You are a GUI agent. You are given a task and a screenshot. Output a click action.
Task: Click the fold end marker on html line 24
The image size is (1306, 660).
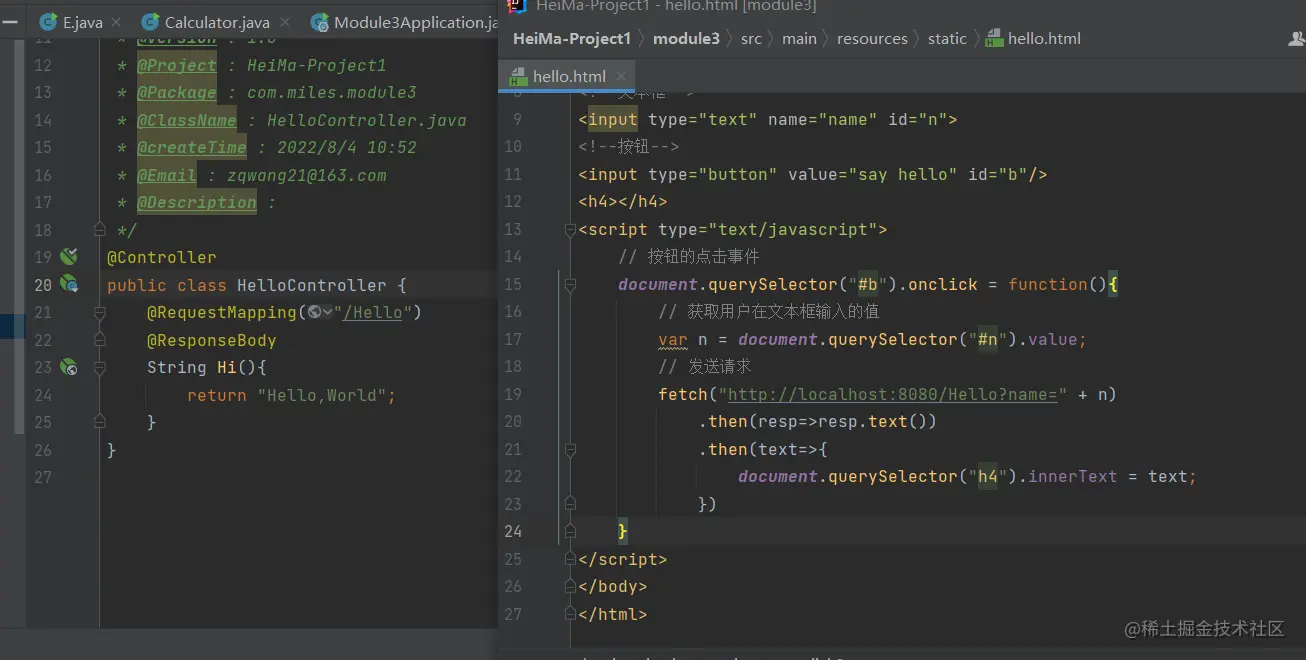[x=570, y=532]
